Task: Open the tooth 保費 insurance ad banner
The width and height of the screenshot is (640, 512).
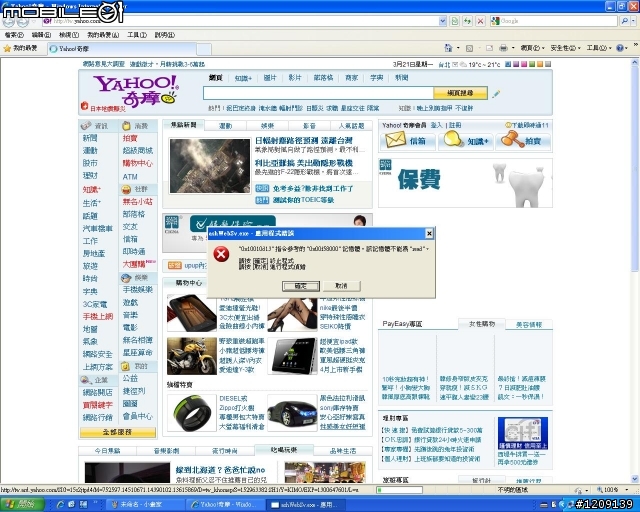Action: [465, 183]
